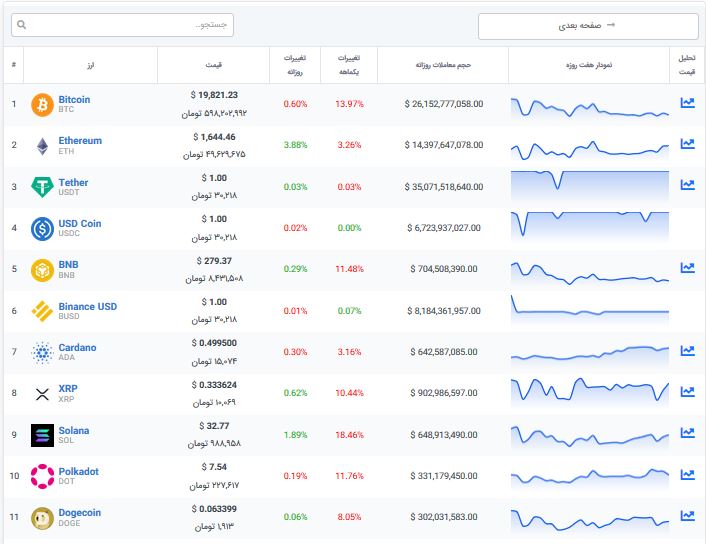Image resolution: width=706 pixels, height=544 pixels.
Task: Click Bitcoin monthly change 13.97%
Action: coord(349,104)
